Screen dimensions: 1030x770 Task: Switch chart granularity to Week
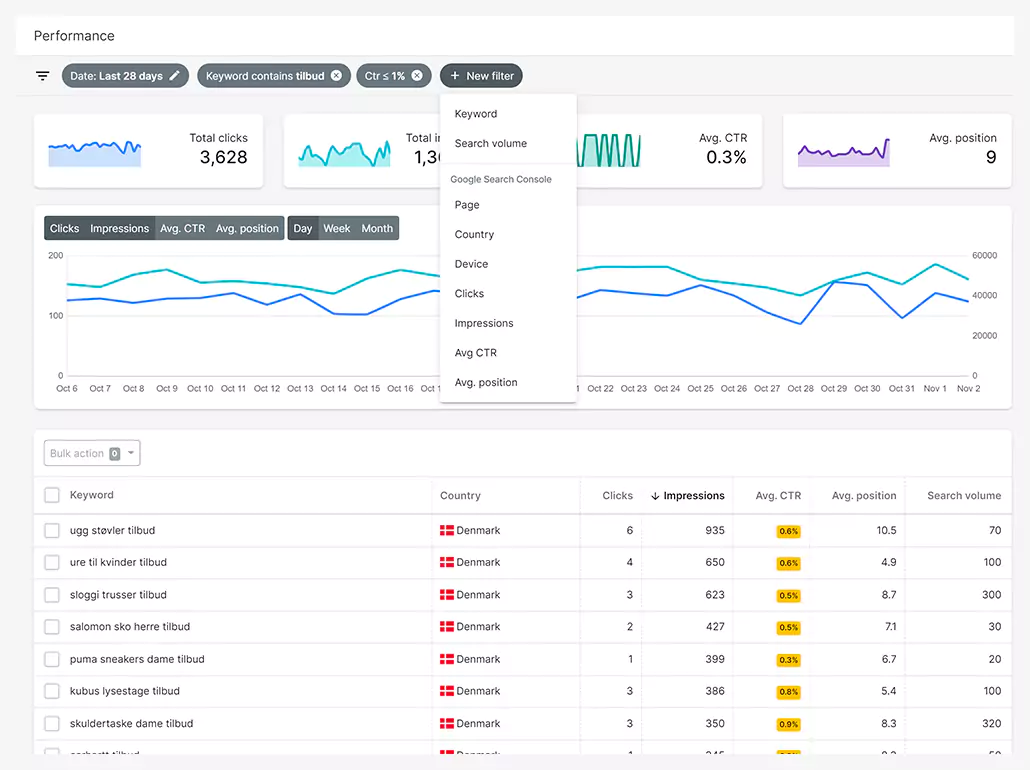tap(336, 228)
